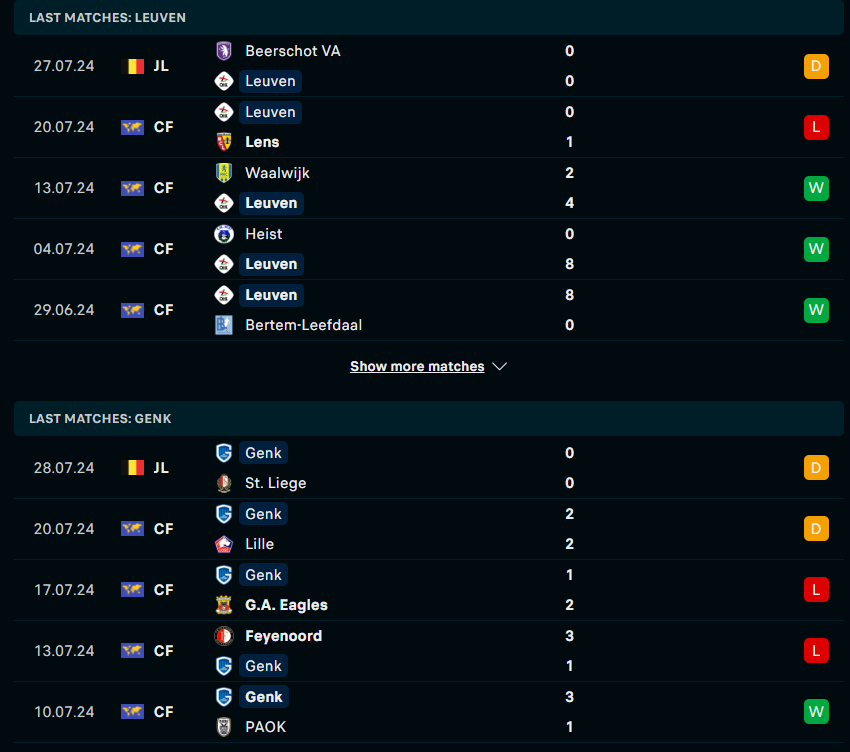Click the PAOK club crest
The height and width of the screenshot is (752, 850).
[224, 727]
